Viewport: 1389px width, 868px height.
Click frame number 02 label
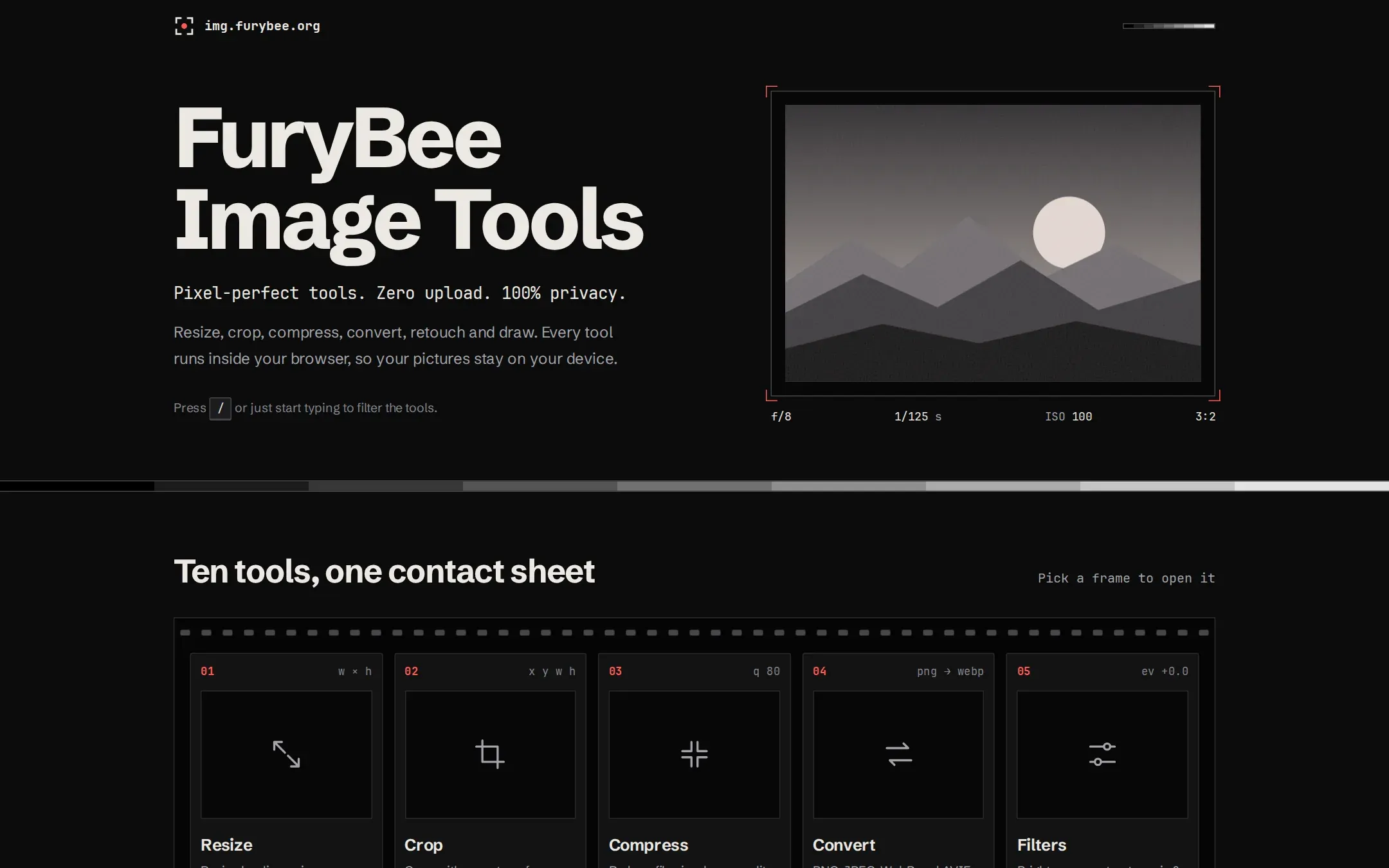(x=411, y=671)
